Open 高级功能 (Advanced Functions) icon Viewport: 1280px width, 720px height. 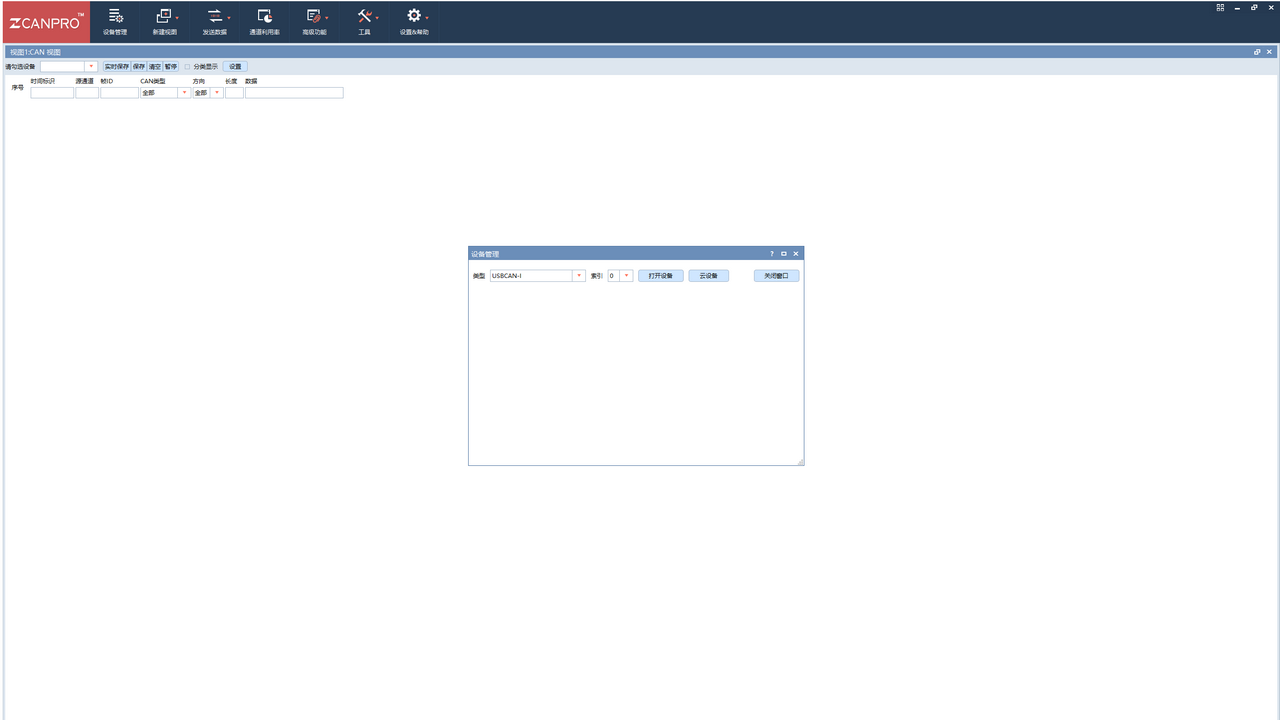point(314,17)
